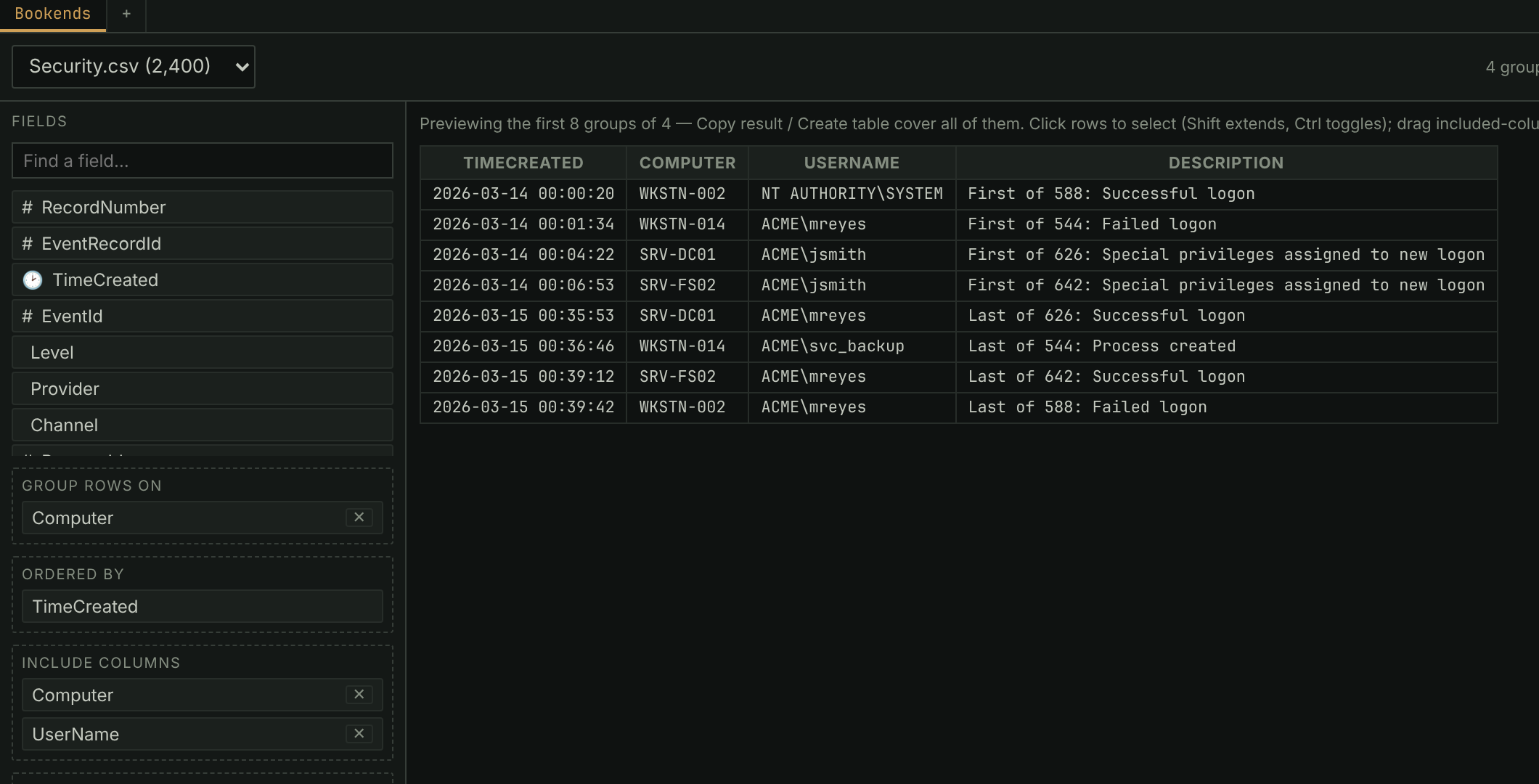The image size is (1539, 784).
Task: Click the hash icon next to EventRecordId
Action: 28,244
